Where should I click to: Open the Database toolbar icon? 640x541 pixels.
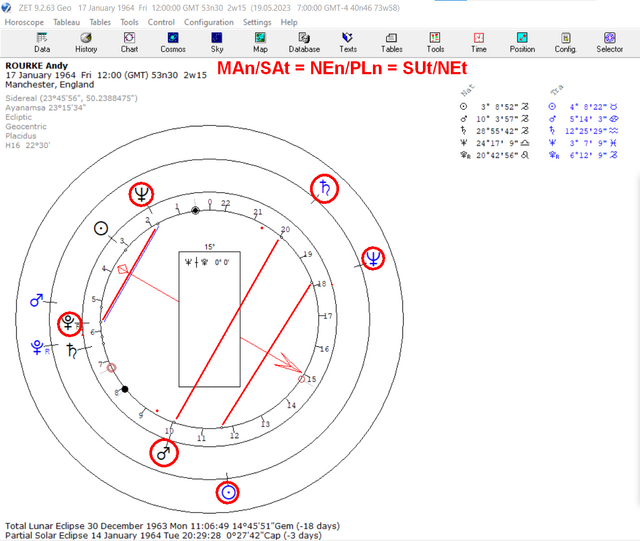click(304, 42)
